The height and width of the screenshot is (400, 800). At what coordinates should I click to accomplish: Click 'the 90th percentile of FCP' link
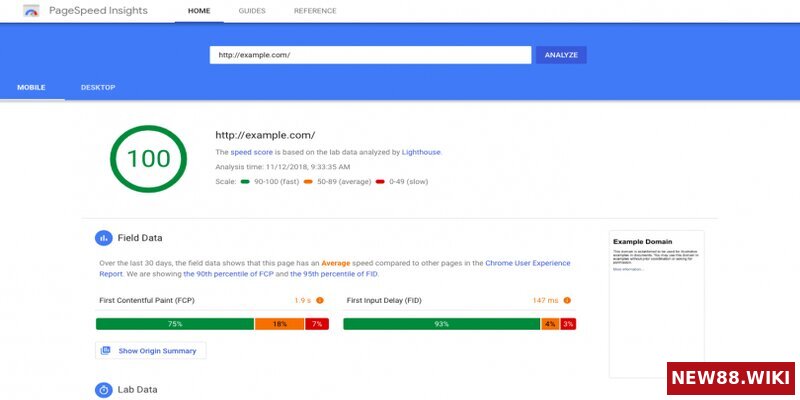pos(229,274)
